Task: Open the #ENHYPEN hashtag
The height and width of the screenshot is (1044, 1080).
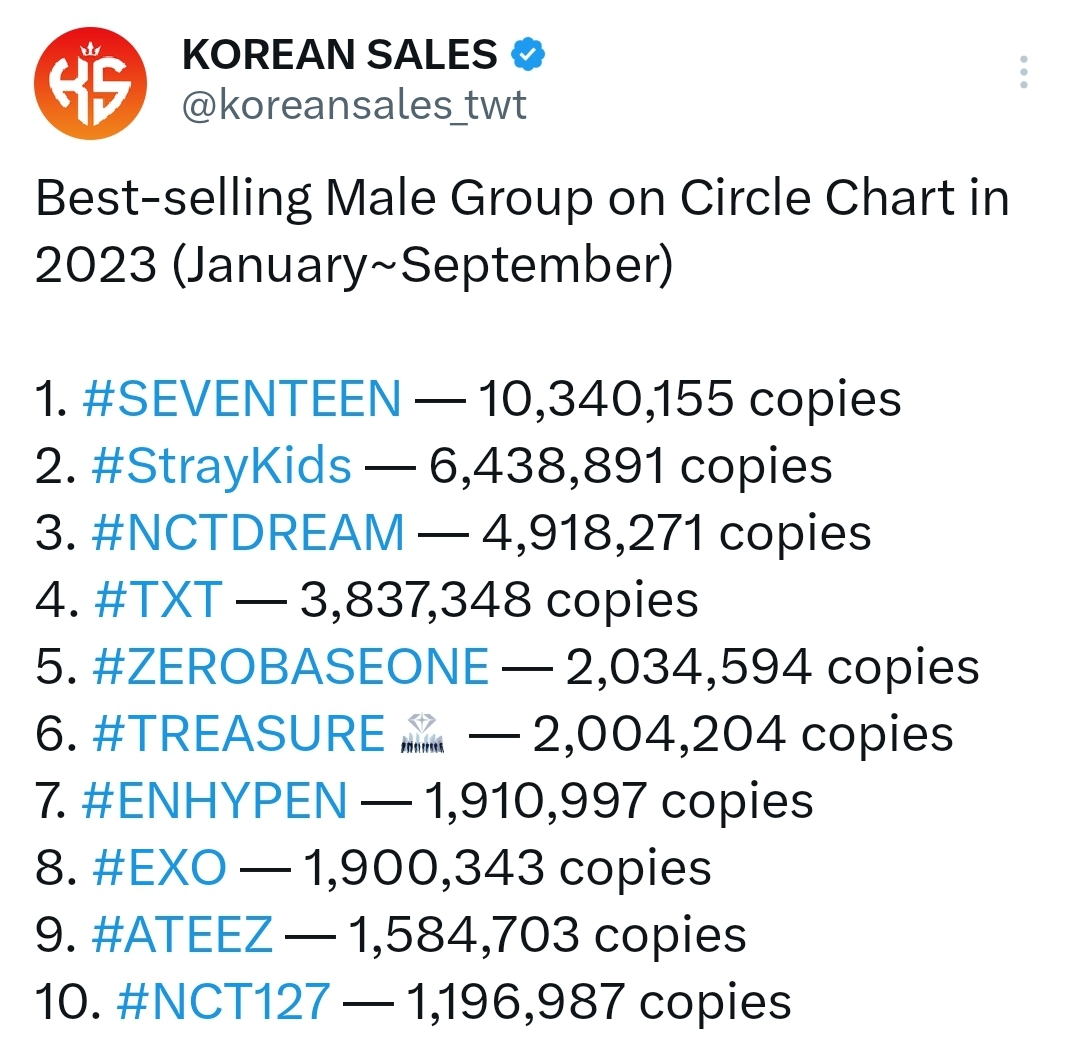Action: [x=214, y=801]
